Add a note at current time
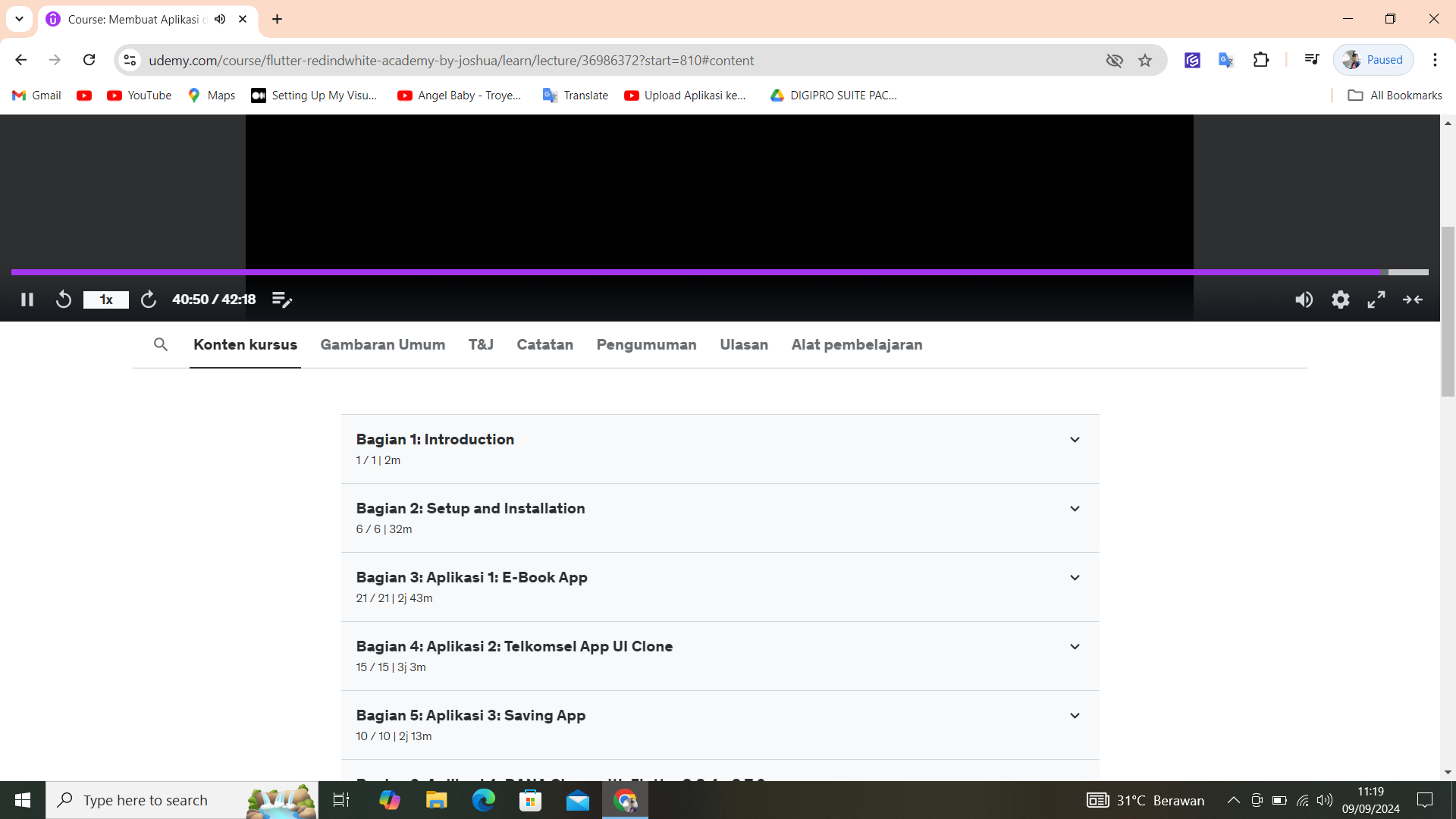This screenshot has height=819, width=1456. [281, 300]
